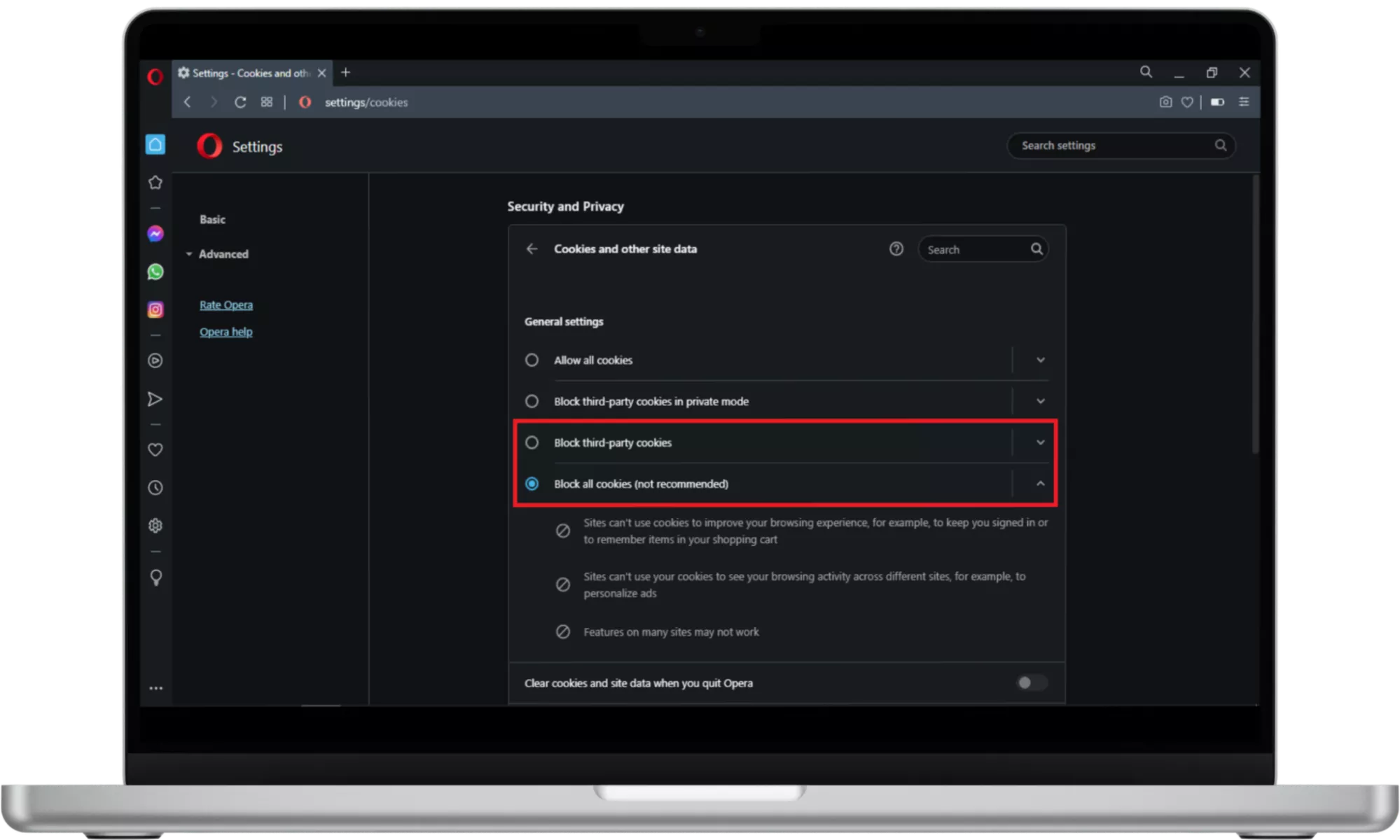
Task: Open the Opera help link
Action: pos(226,332)
